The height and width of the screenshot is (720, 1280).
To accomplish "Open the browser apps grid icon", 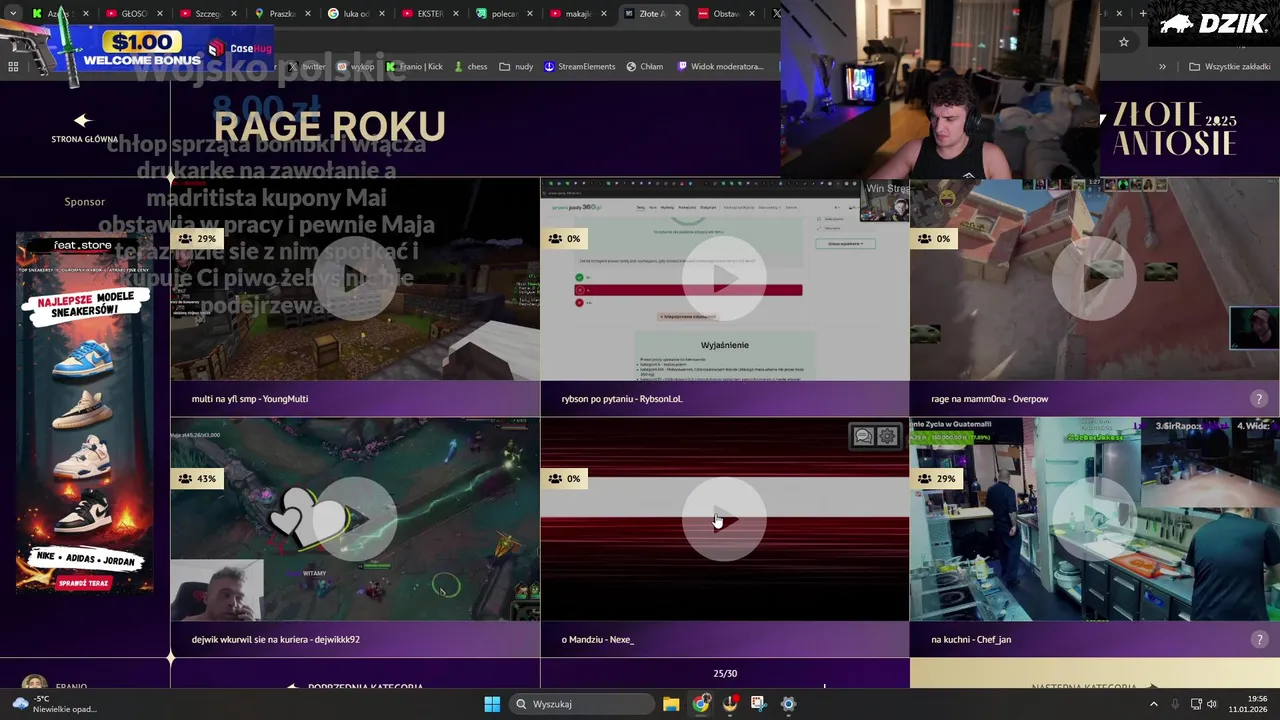I will tap(13, 67).
